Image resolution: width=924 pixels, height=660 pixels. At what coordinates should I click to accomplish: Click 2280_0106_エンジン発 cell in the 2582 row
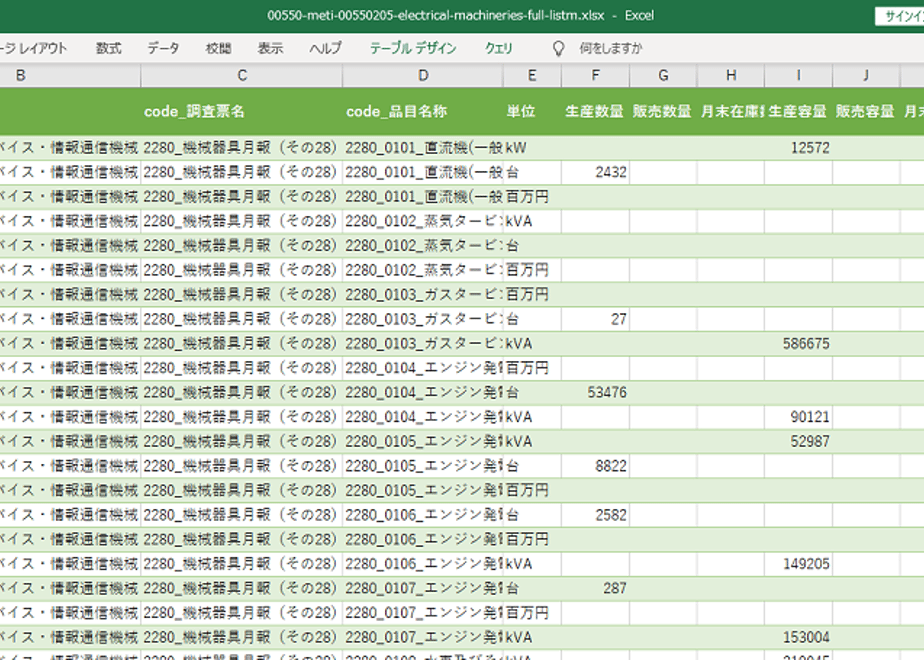tap(423, 515)
